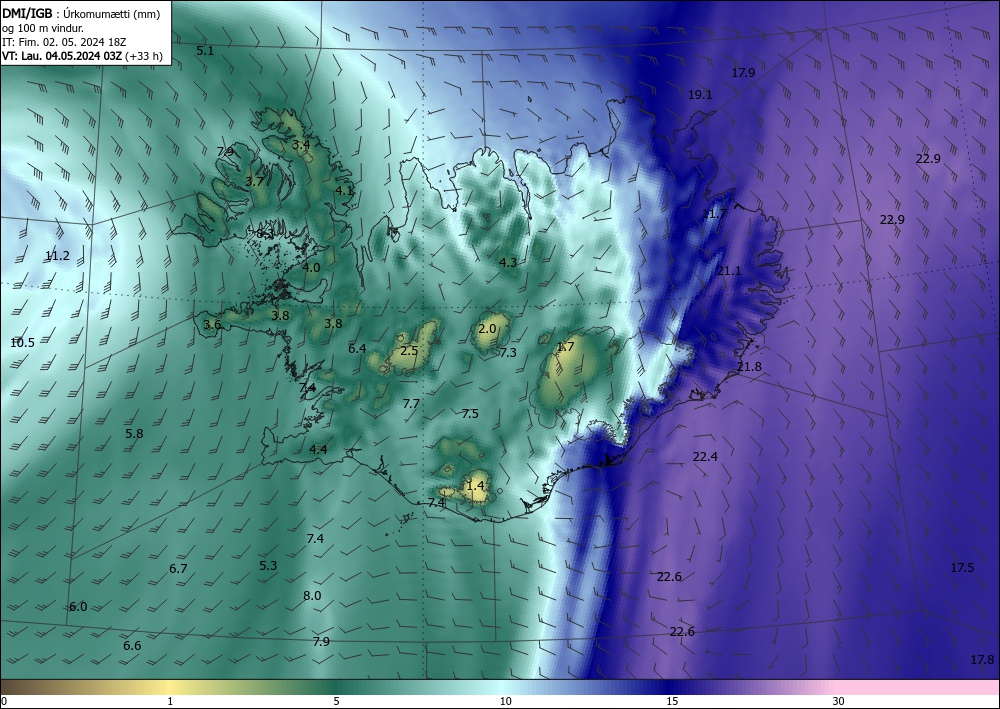Click the 3.7 precipitation value
Viewport: 1000px width, 709px height.
click(254, 182)
